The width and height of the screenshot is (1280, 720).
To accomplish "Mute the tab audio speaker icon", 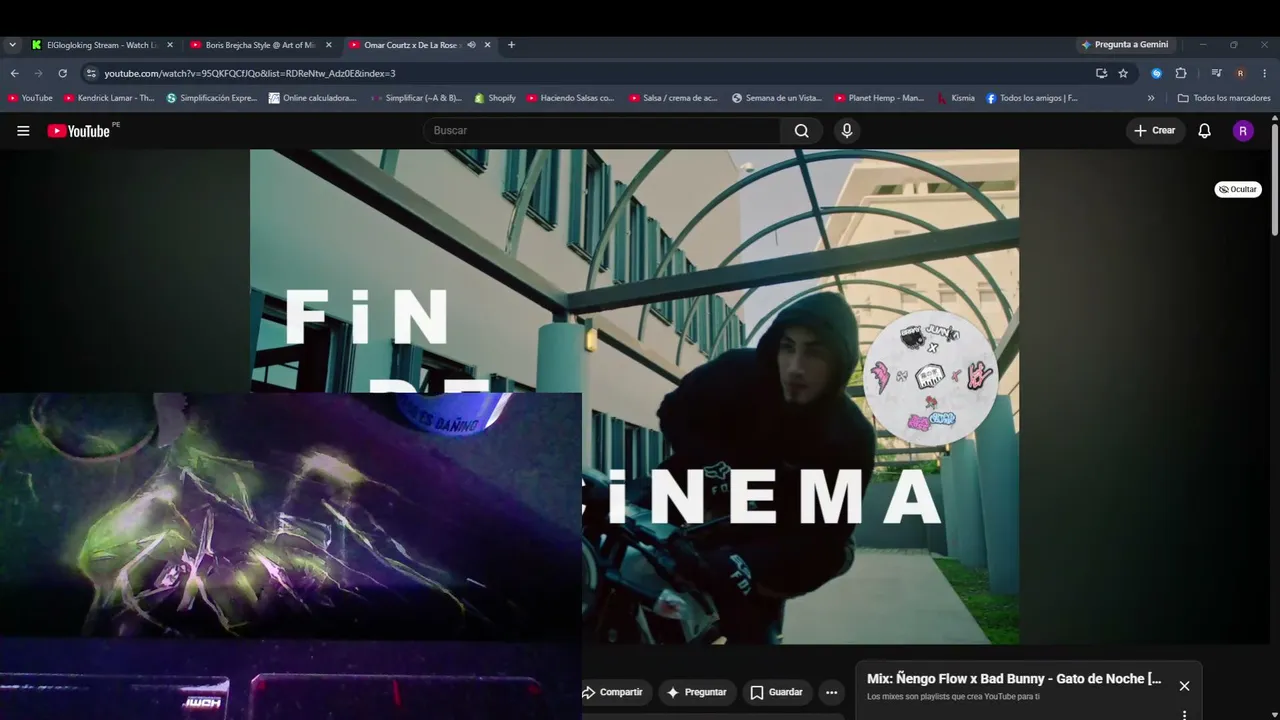I will click(471, 45).
